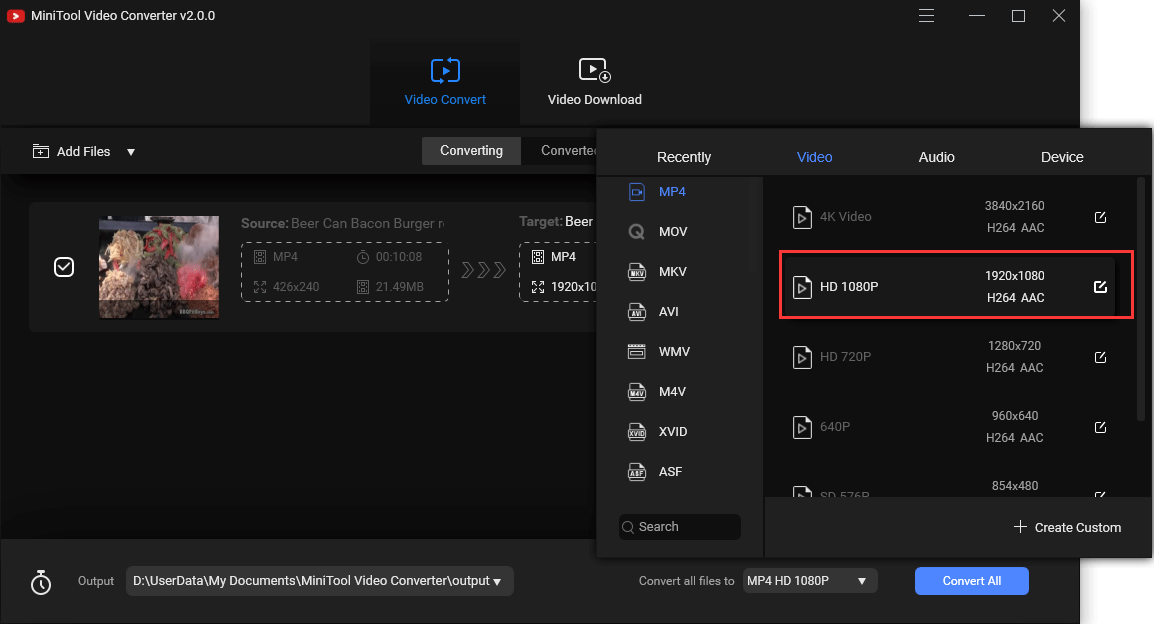Select the ASF format icon
1154x624 pixels.
[637, 472]
